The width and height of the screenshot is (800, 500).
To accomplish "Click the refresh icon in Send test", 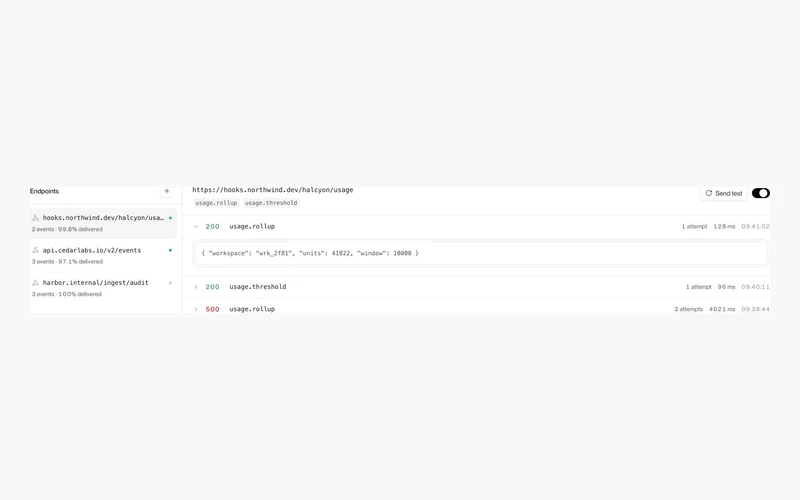I will pyautogui.click(x=709, y=193).
